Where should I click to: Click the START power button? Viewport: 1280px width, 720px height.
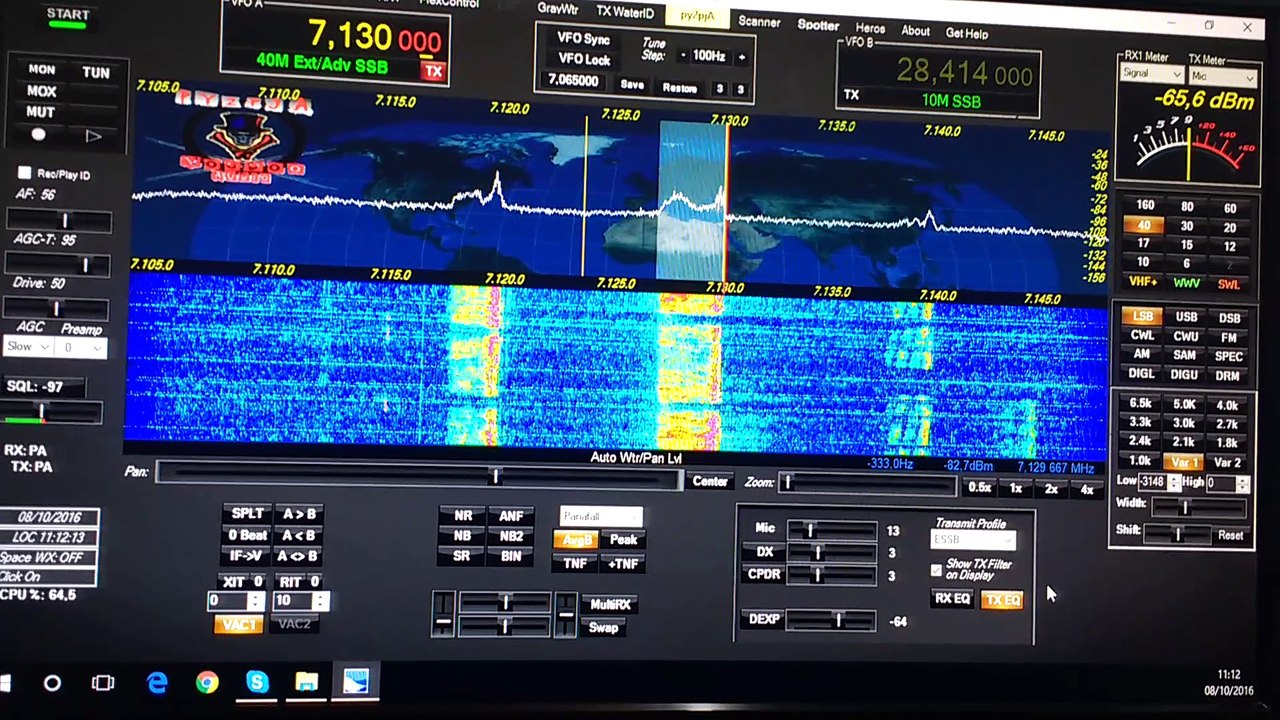pos(68,16)
